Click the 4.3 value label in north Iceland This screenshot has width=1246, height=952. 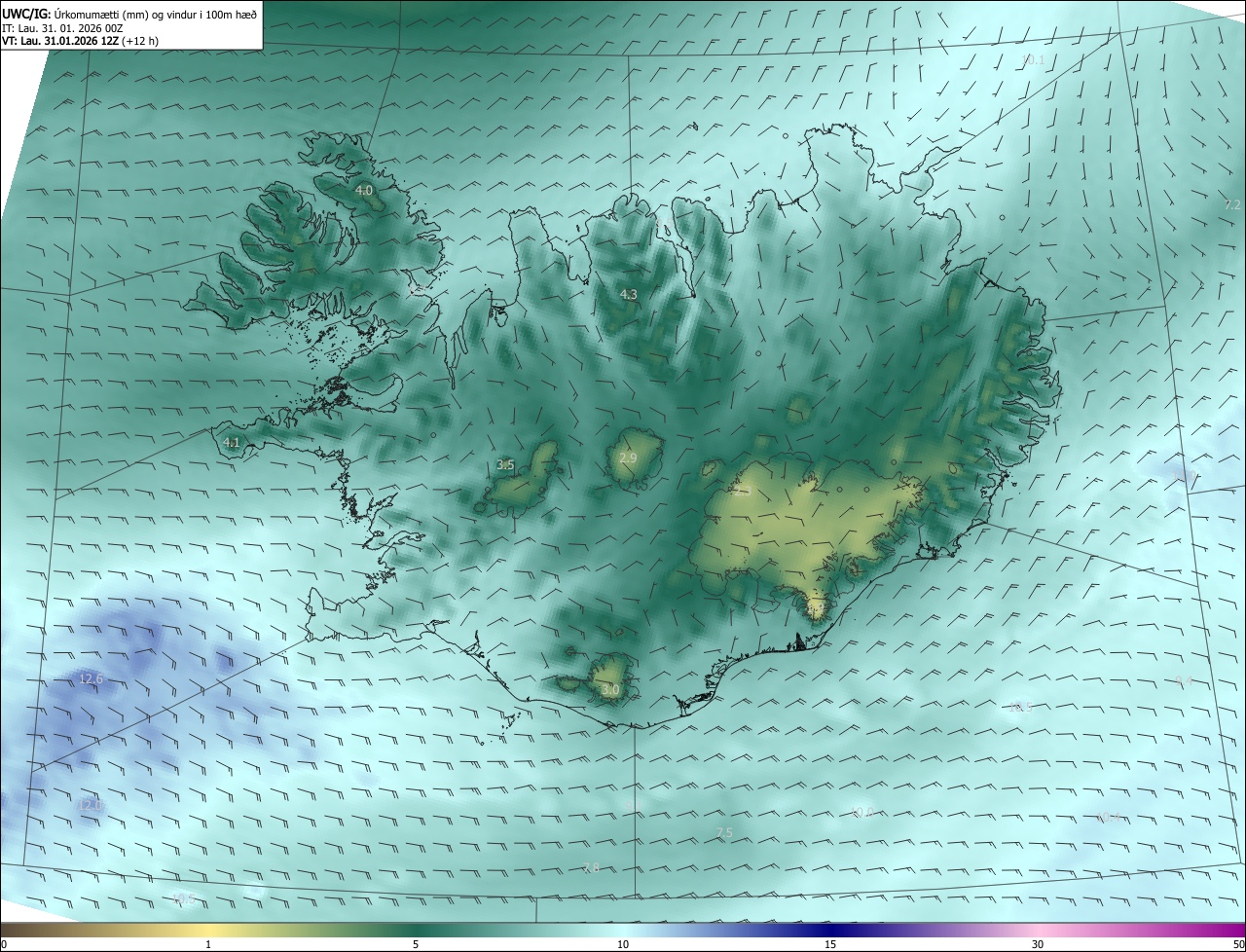click(629, 294)
